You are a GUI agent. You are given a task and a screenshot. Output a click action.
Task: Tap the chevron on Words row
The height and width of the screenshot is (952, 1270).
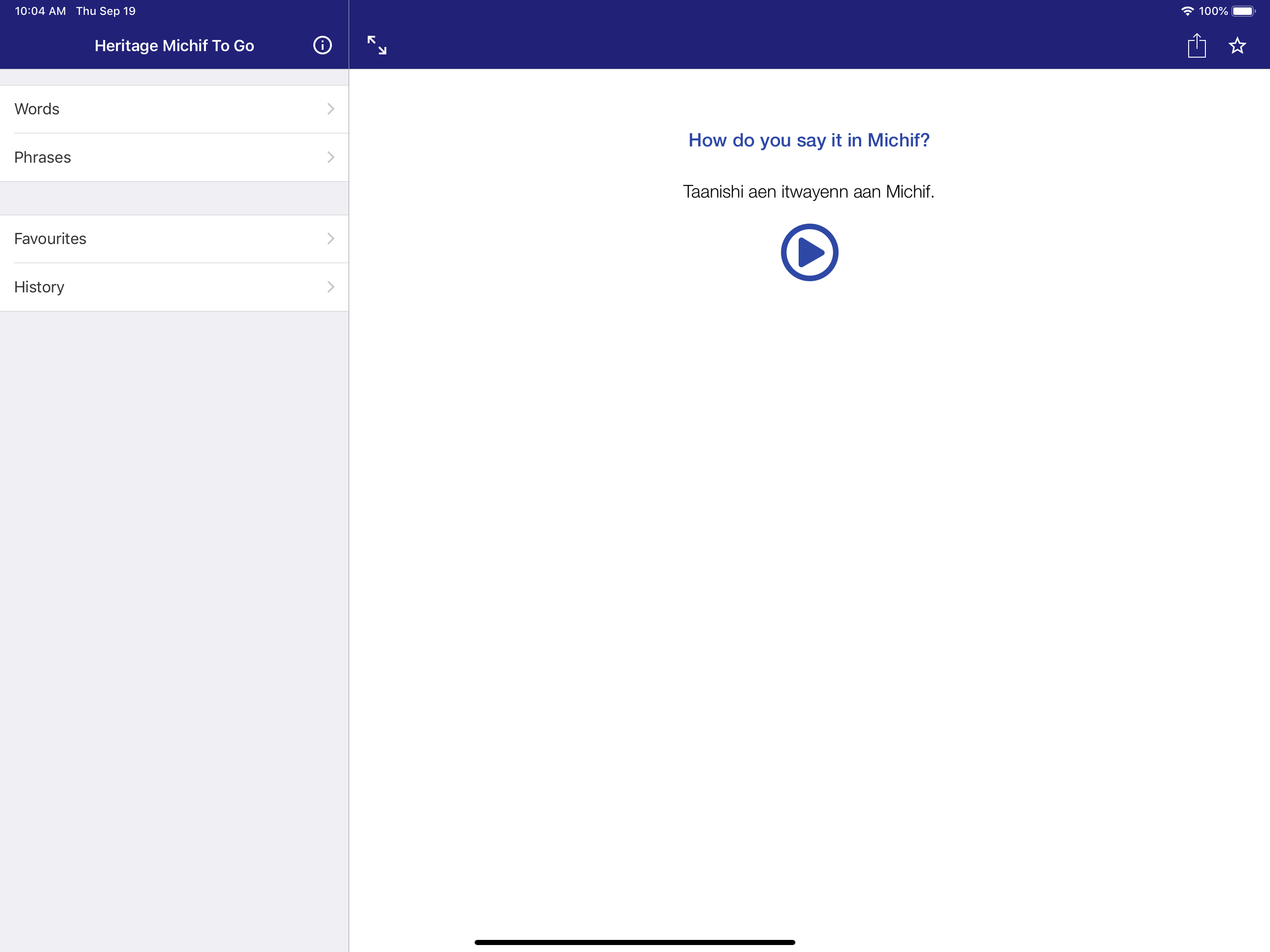[x=331, y=109]
